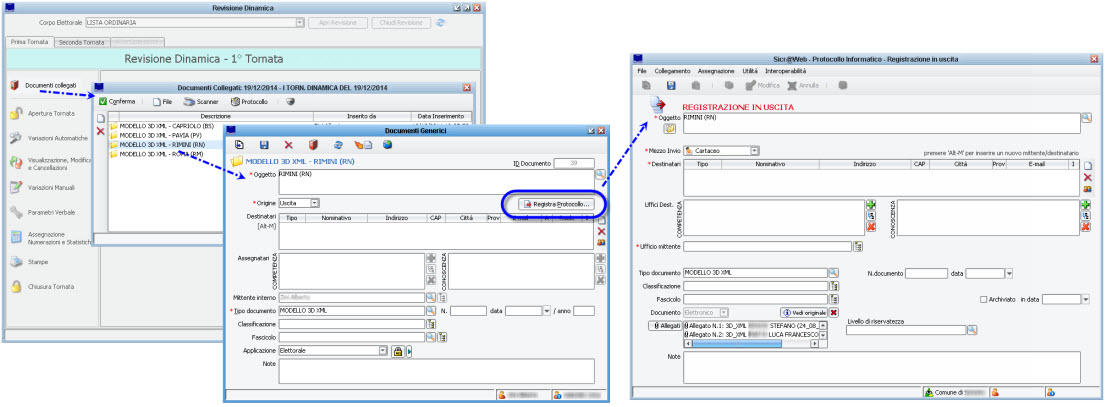Click Ufficio mittente input field
Screen dimensions: 1113x407
click(767, 246)
